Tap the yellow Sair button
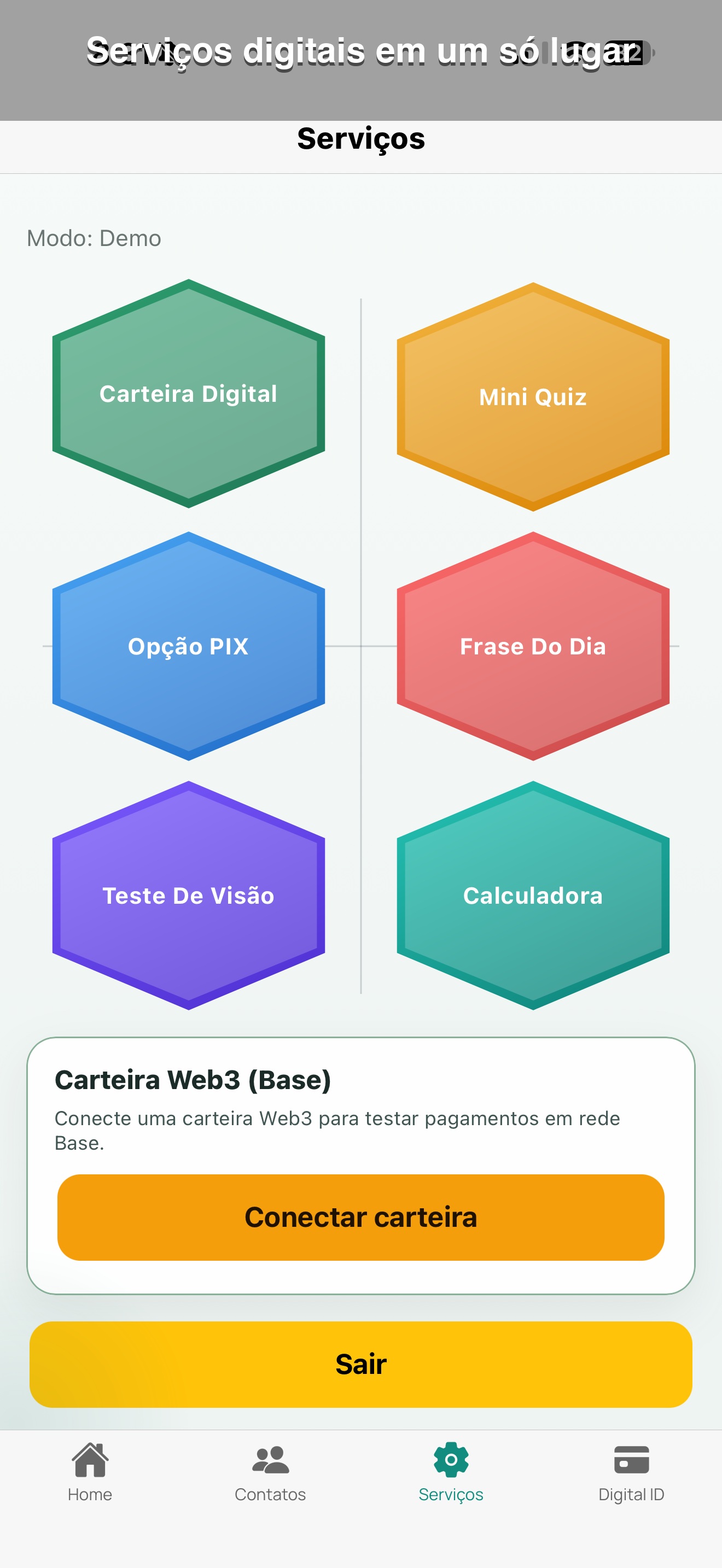This screenshot has width=722, height=1568. pos(361,1365)
